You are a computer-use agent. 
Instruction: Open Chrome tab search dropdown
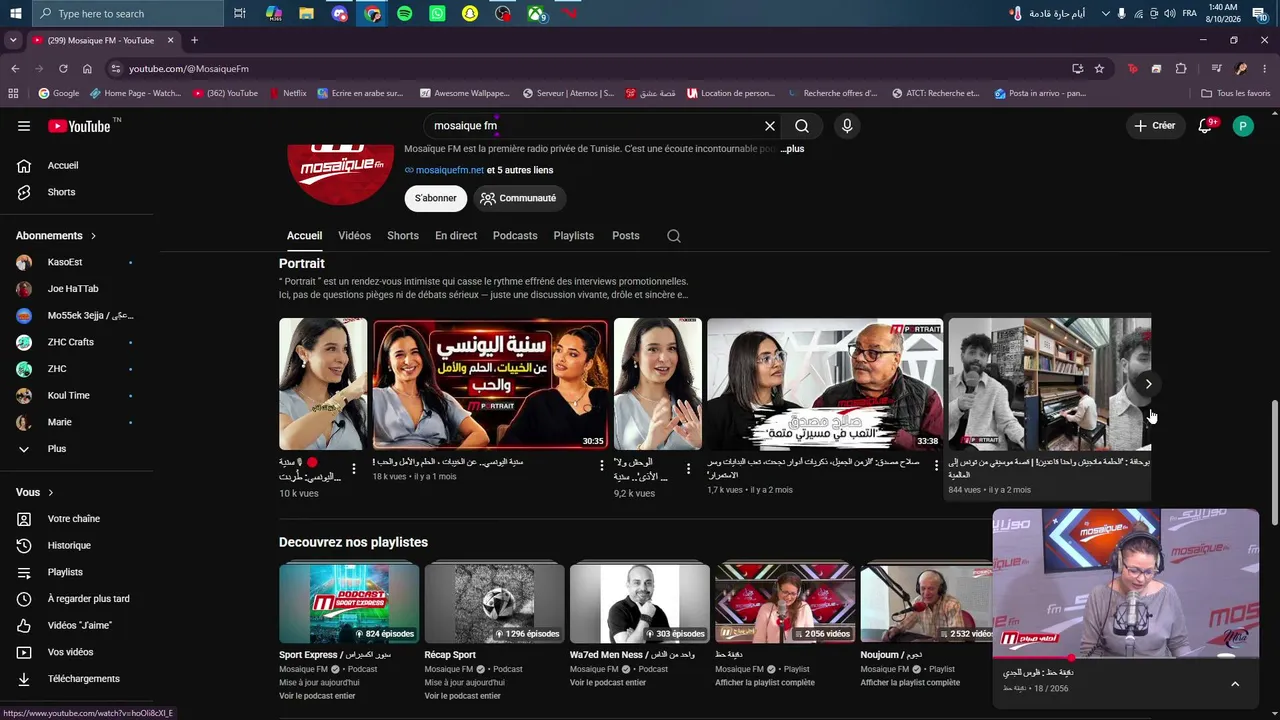pyautogui.click(x=13, y=40)
